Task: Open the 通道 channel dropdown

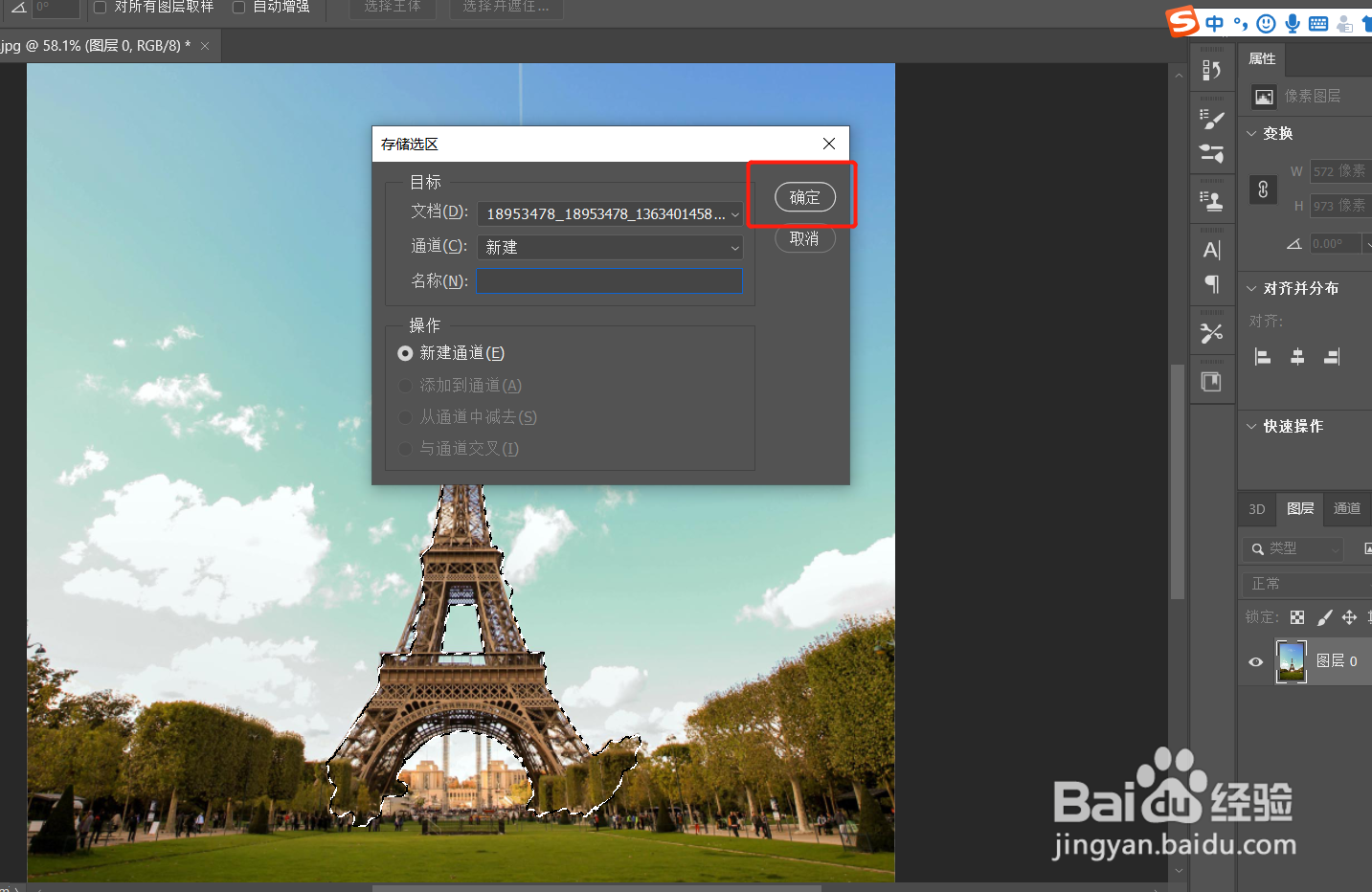Action: [x=610, y=247]
